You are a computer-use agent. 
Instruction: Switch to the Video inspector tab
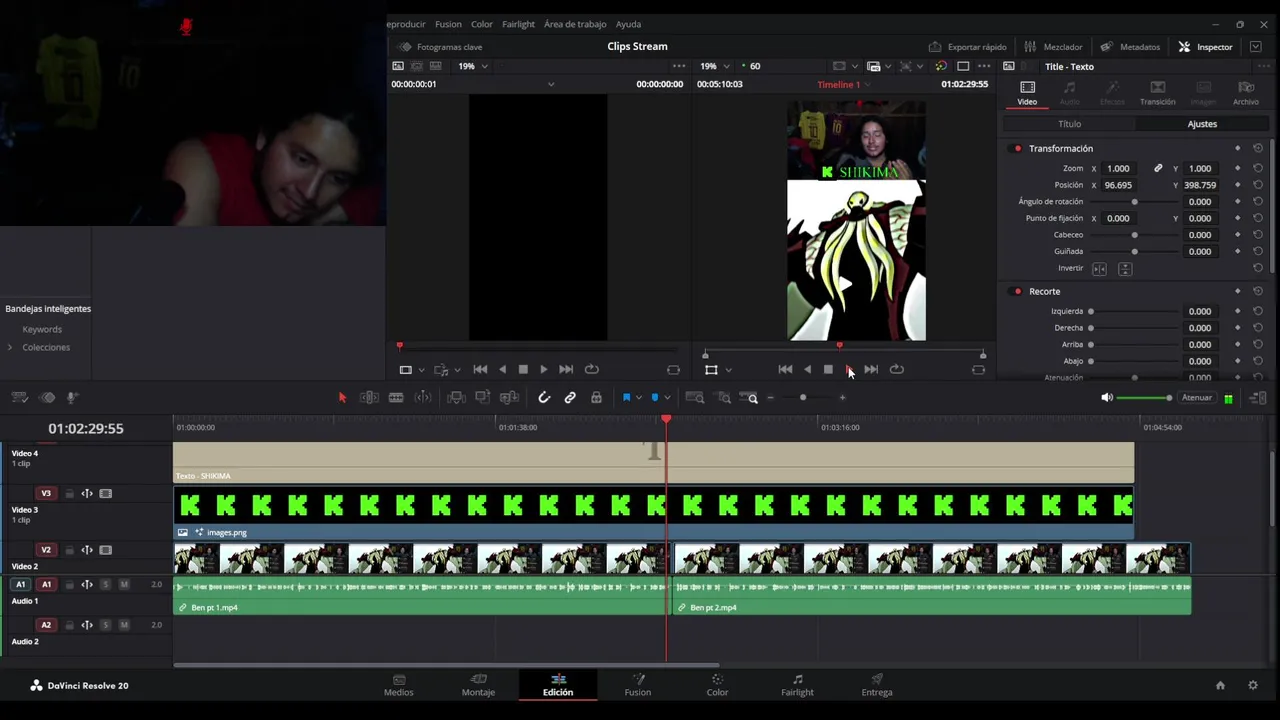(1027, 93)
